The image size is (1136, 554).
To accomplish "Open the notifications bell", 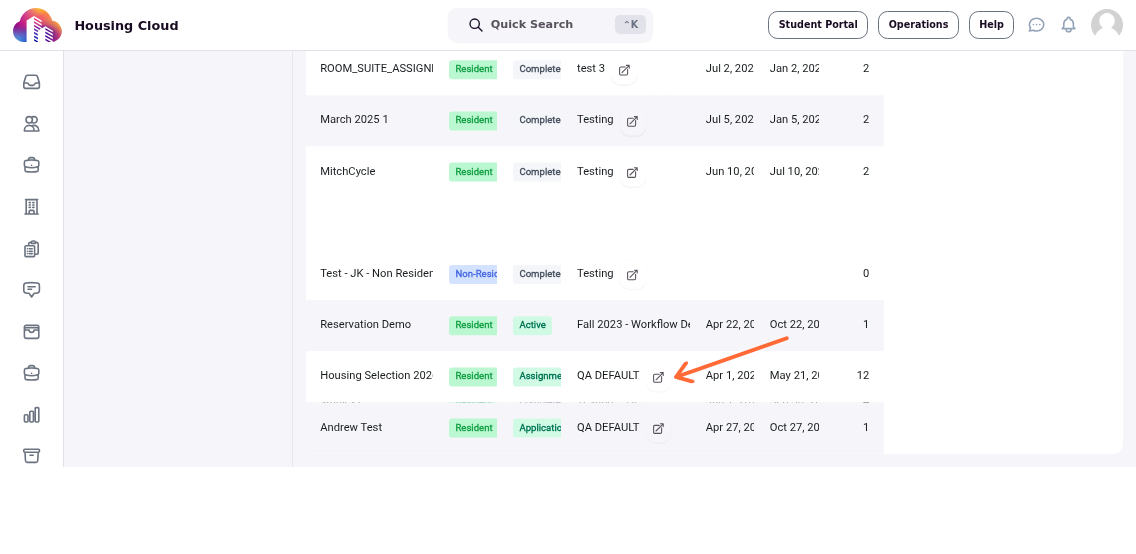I will point(1069,25).
